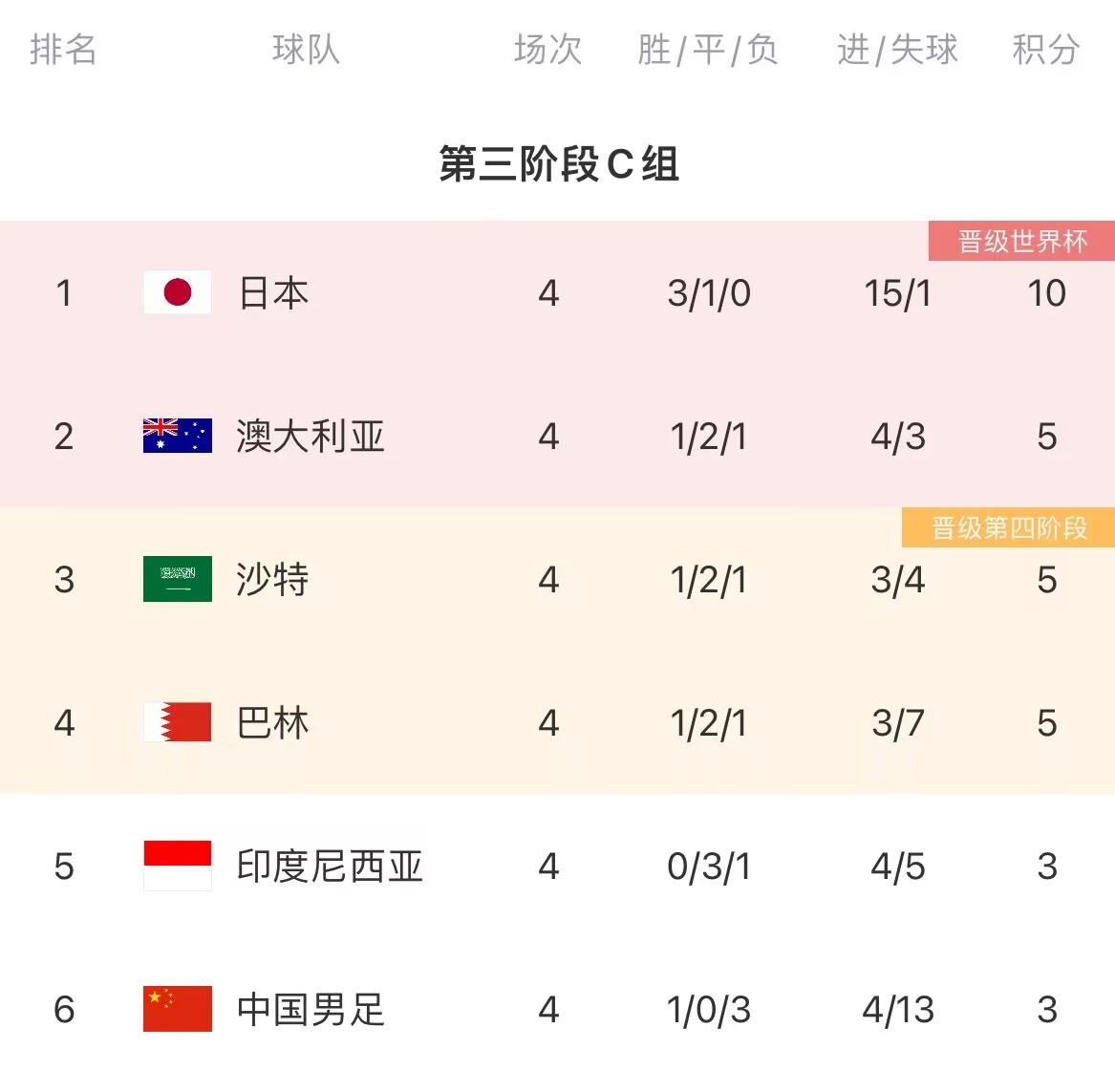Viewport: 1115px width, 1092px height.
Task: Open the 日本 team name
Action: click(273, 292)
